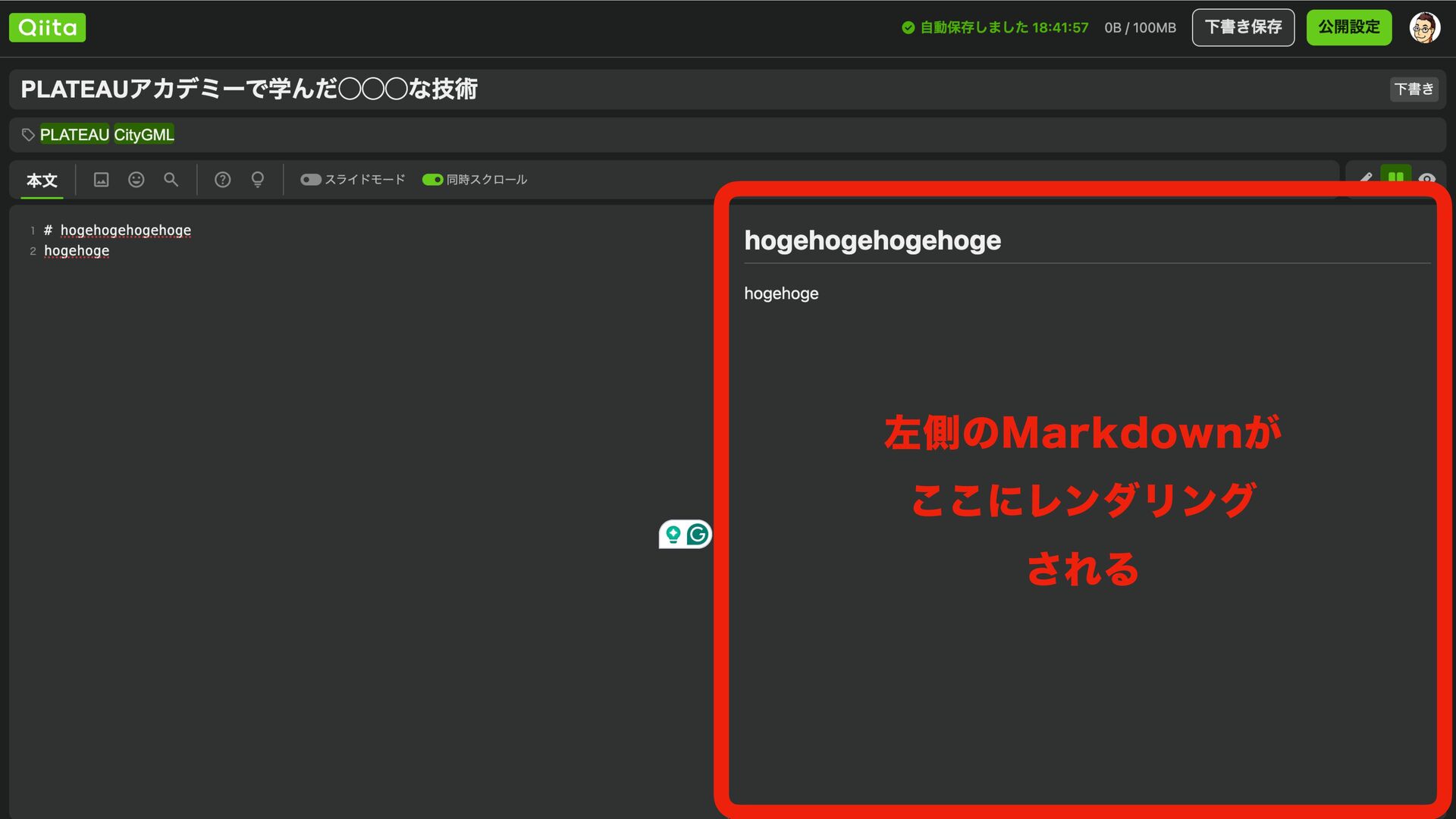The image size is (1456, 819).
Task: Switch to preview-only eye view
Action: (x=1426, y=178)
